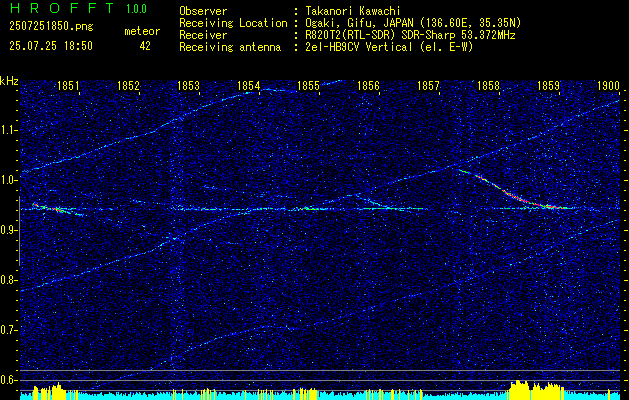Click the 1.1 kHz axis label

(8, 131)
